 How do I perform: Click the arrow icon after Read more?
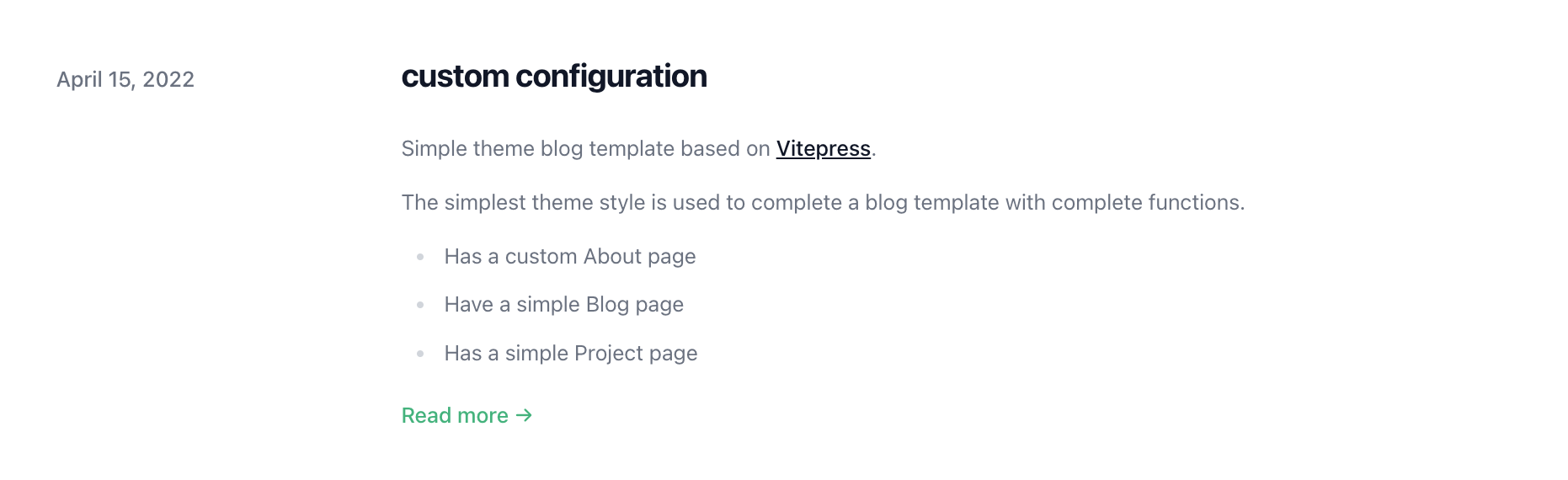(x=525, y=415)
